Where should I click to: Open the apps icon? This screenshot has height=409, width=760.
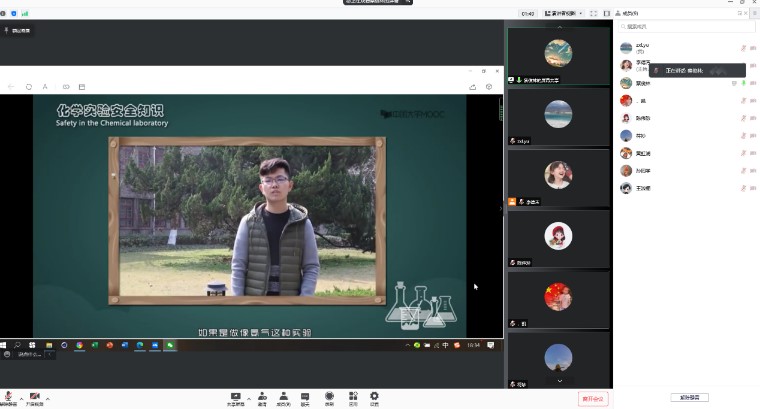(353, 399)
